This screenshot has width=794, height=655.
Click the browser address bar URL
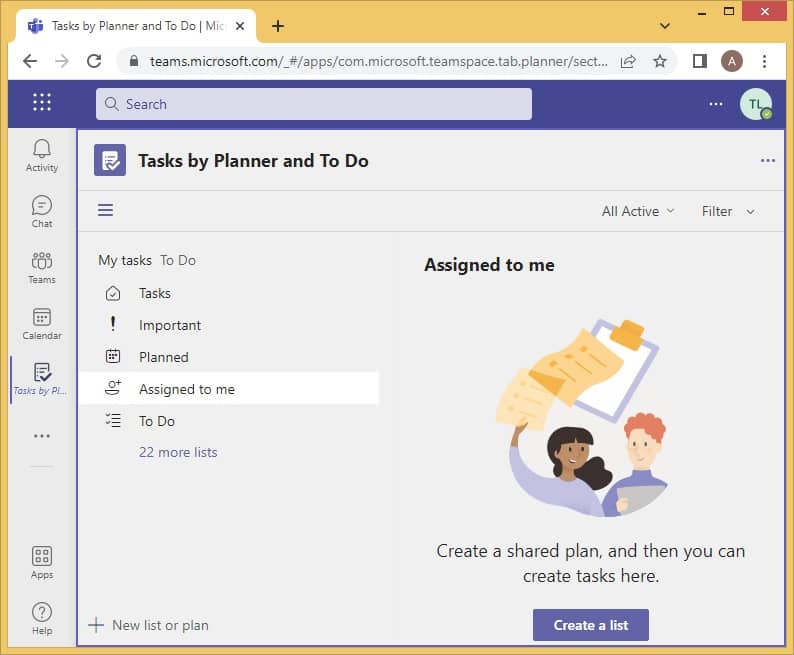click(x=378, y=61)
